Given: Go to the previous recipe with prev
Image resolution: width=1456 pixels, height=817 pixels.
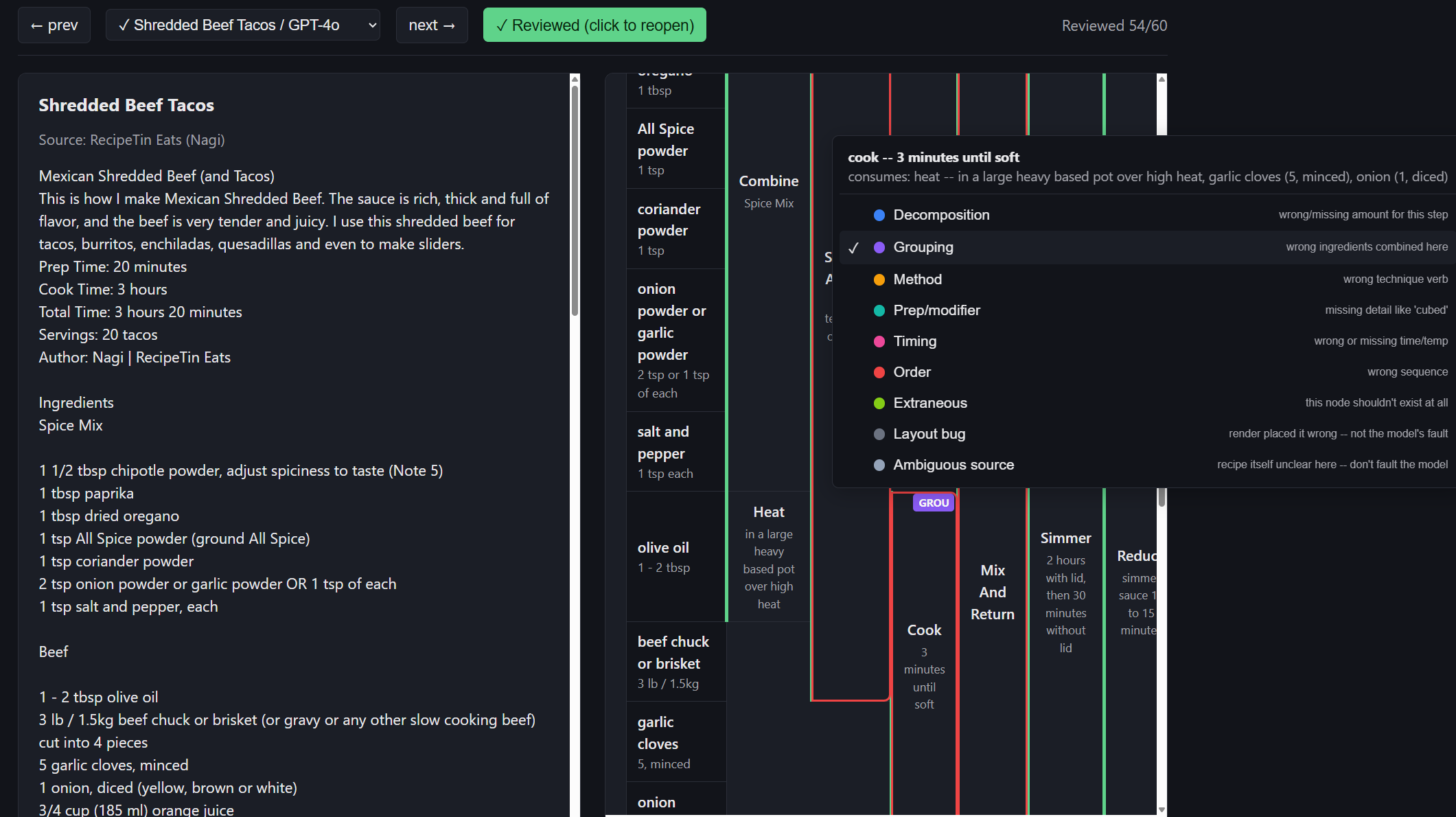Looking at the screenshot, I should pyautogui.click(x=54, y=25).
